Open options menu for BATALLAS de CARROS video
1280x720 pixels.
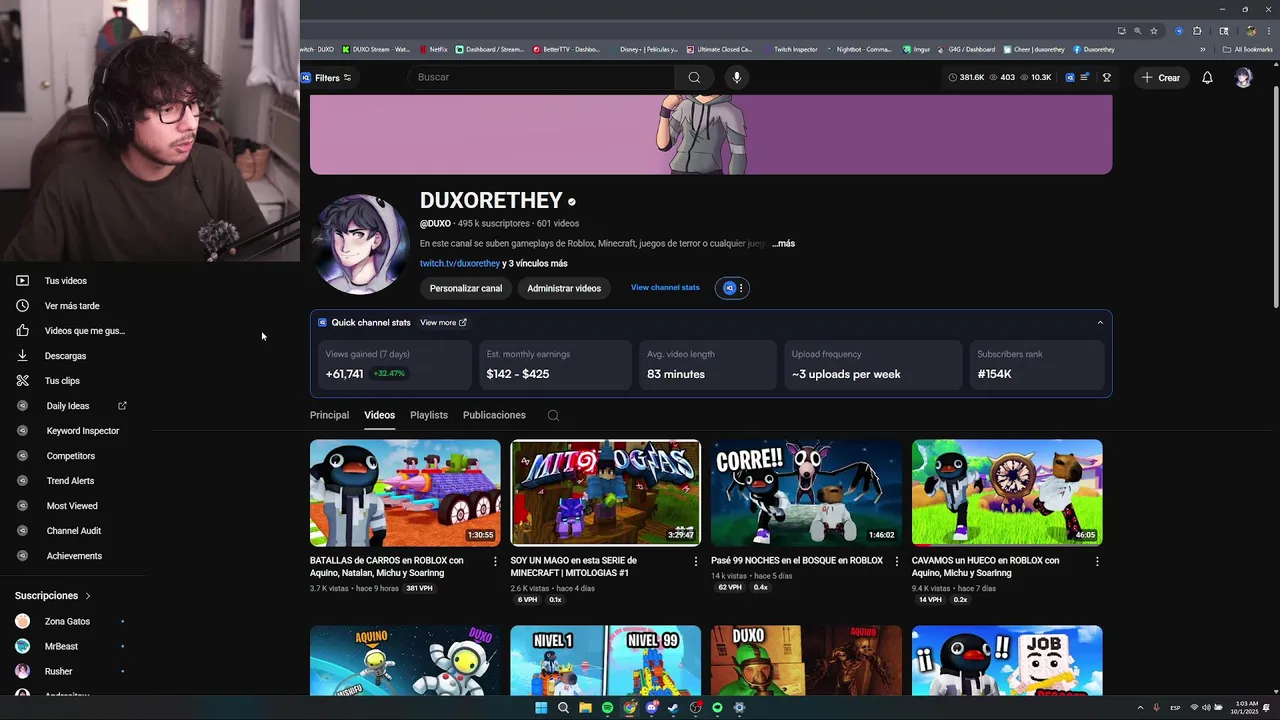495,562
